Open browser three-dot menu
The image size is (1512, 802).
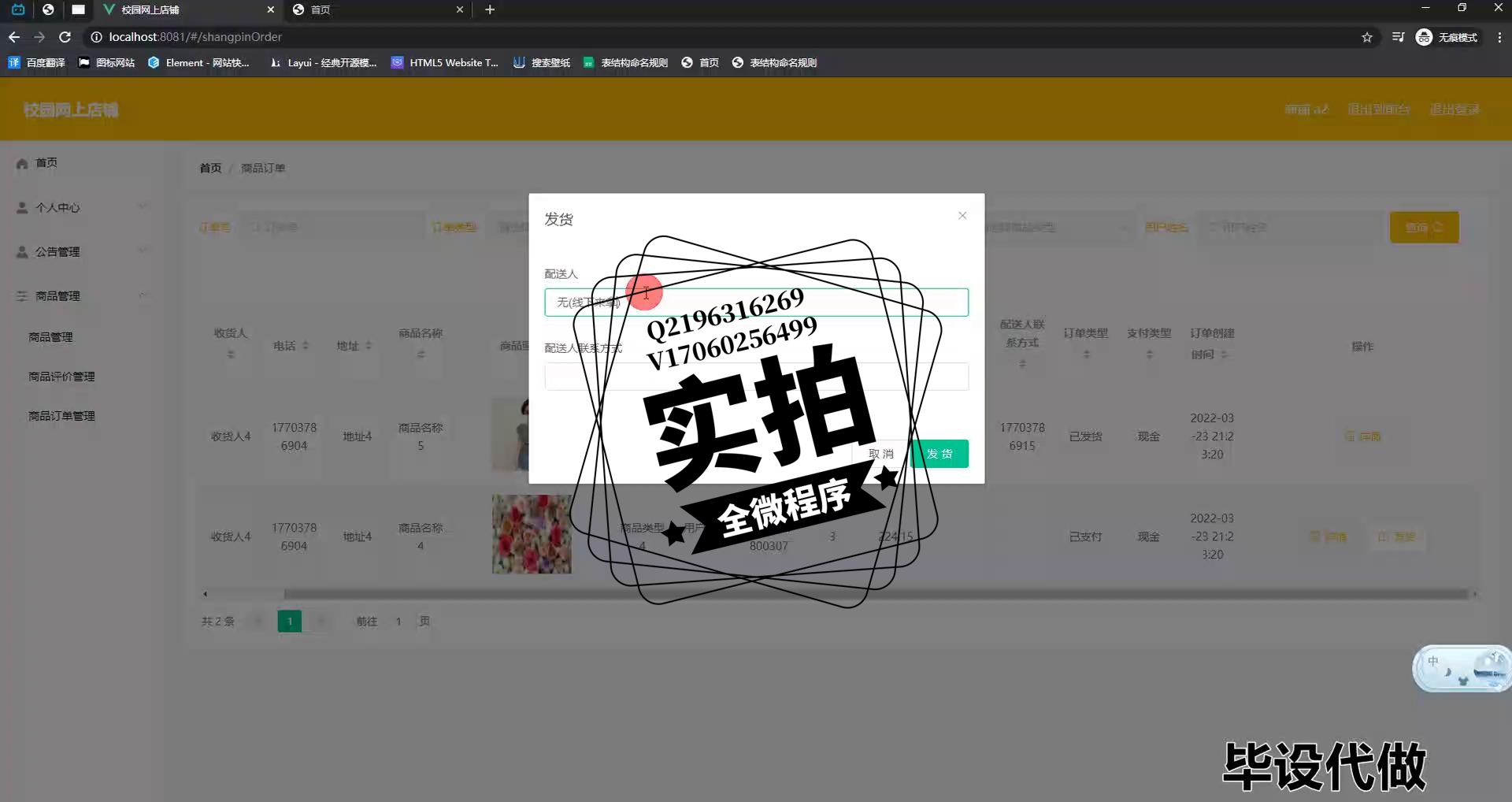tap(1499, 37)
